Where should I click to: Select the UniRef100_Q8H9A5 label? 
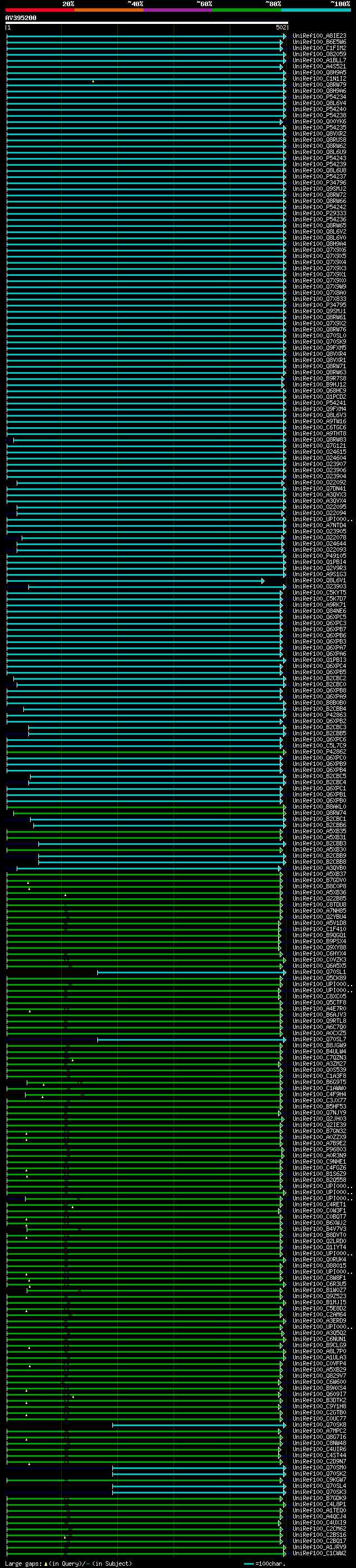[319, 72]
